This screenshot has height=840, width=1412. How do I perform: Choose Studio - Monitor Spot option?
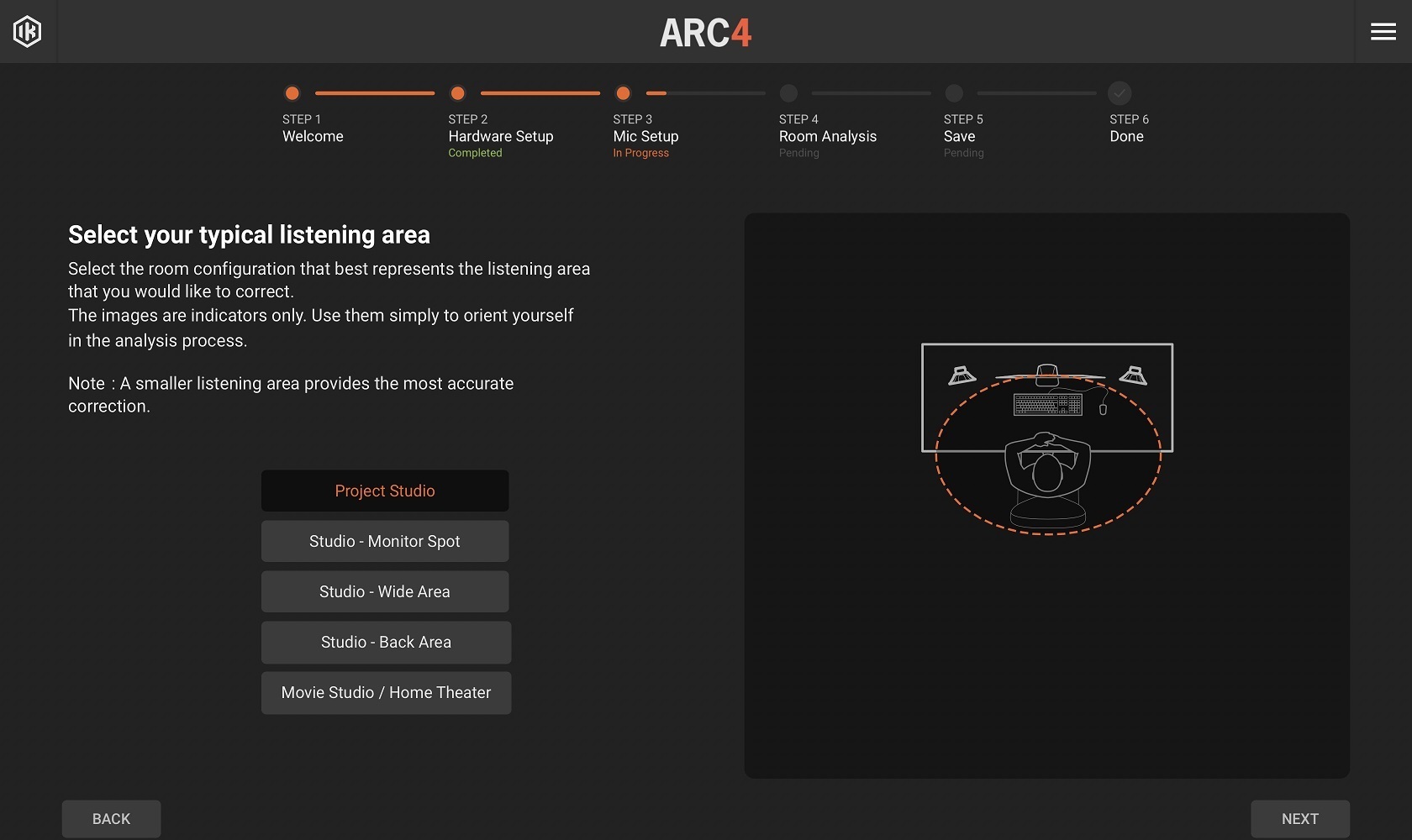pos(385,541)
